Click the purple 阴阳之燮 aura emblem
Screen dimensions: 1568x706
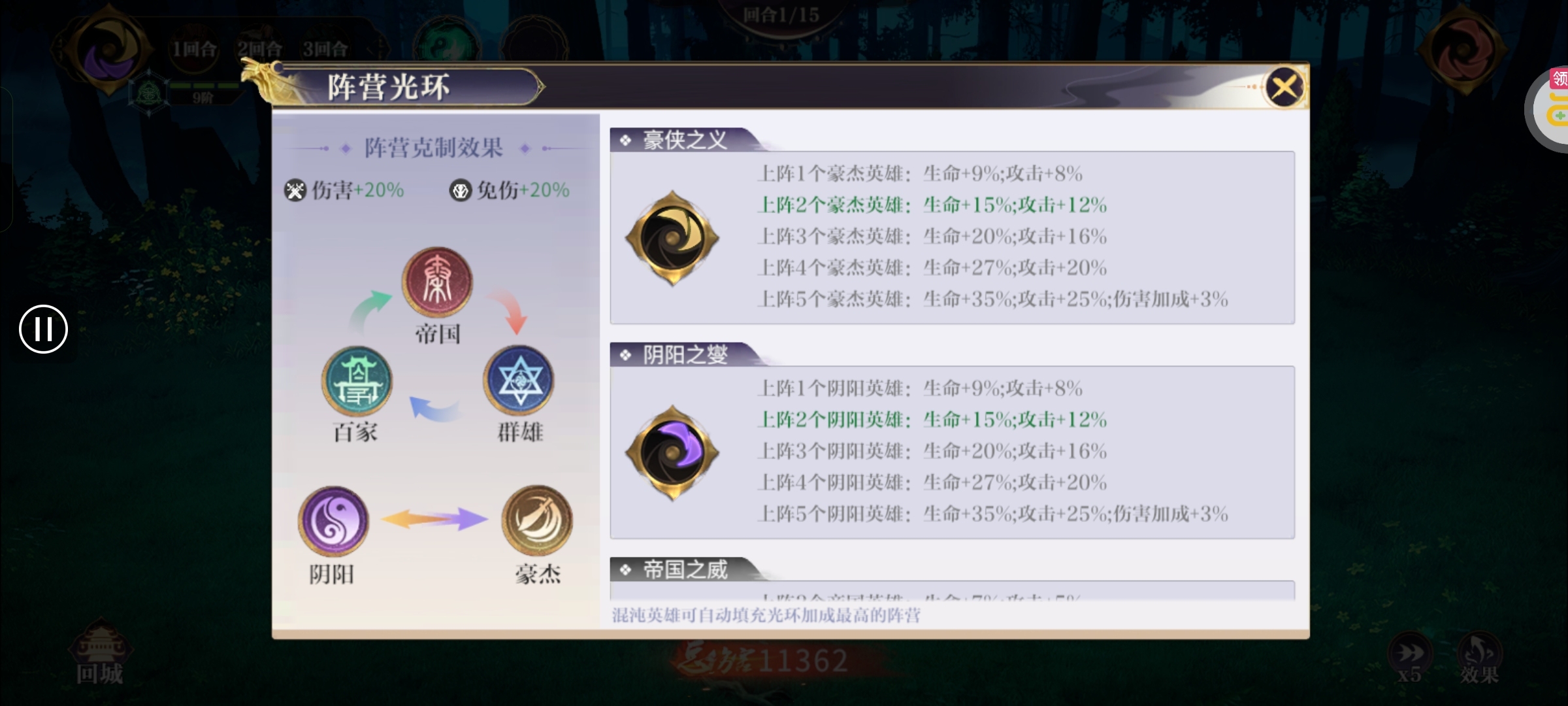point(672,452)
